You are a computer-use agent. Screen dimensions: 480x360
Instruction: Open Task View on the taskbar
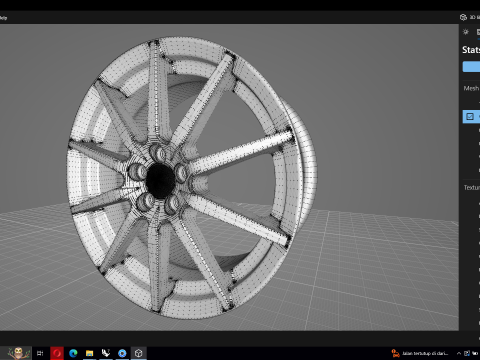[40, 353]
